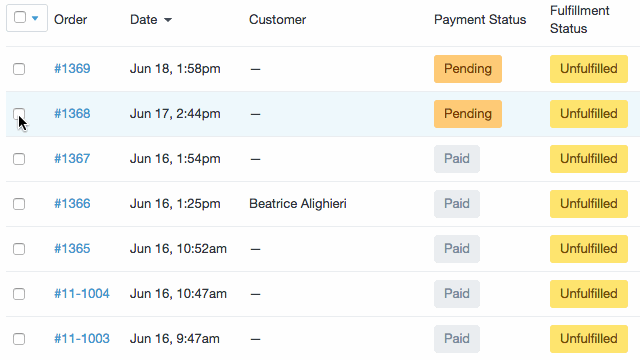Click the Unfulfilled badge for order #1365
Viewport: 640px width, 360px height.
pyautogui.click(x=589, y=249)
